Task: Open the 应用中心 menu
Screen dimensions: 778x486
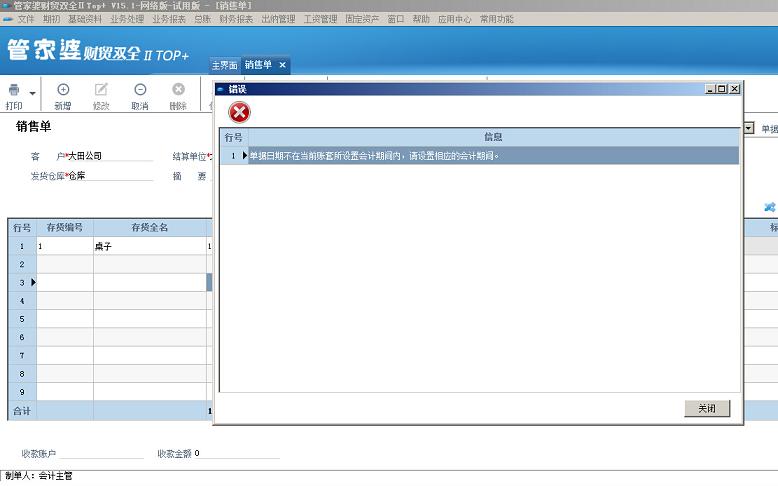Action: point(454,19)
